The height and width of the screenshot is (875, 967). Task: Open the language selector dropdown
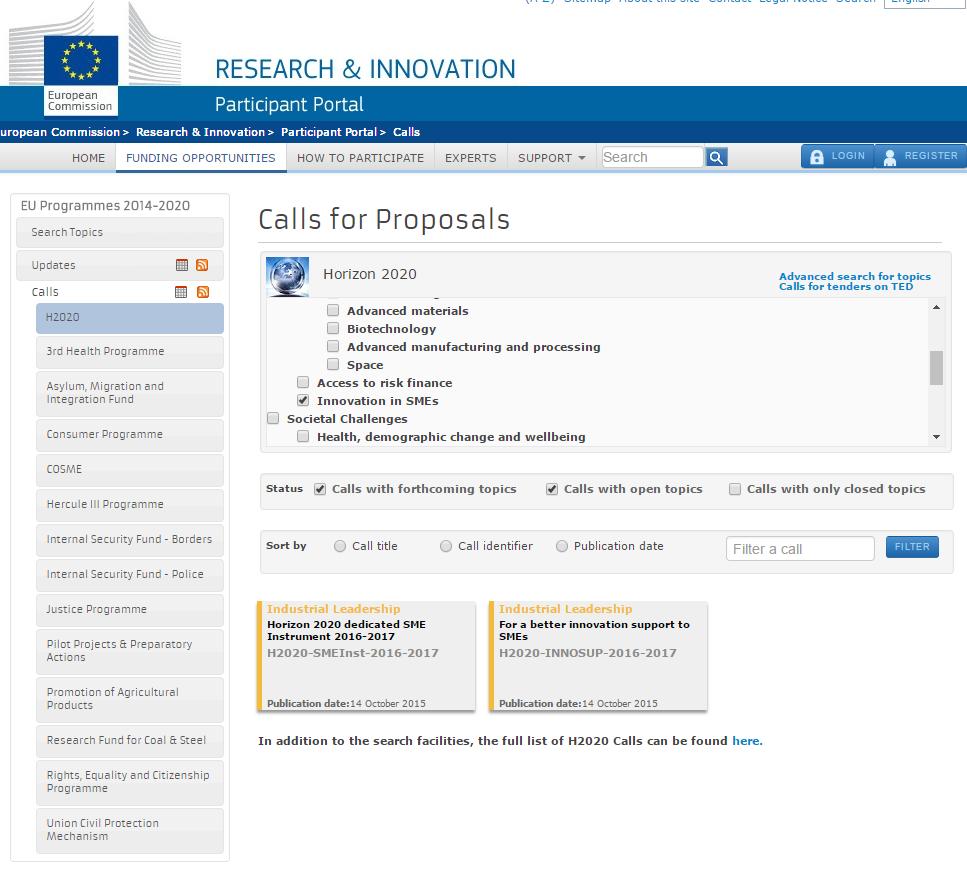(925, 3)
